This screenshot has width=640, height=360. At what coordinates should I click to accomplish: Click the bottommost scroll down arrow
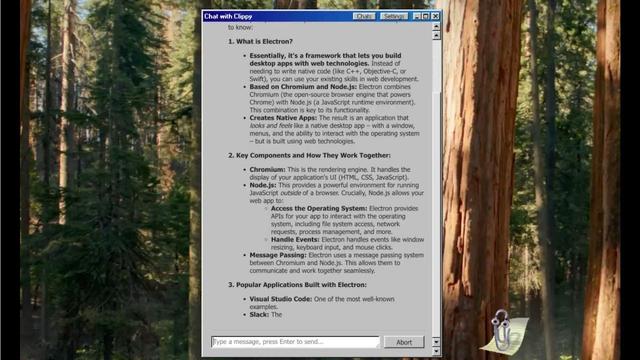436,351
